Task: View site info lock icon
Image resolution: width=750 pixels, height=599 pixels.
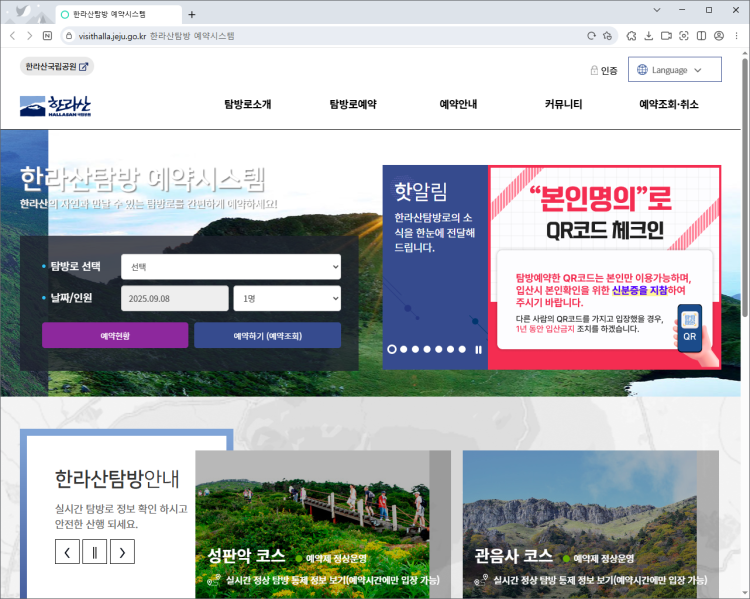Action: 69,36
